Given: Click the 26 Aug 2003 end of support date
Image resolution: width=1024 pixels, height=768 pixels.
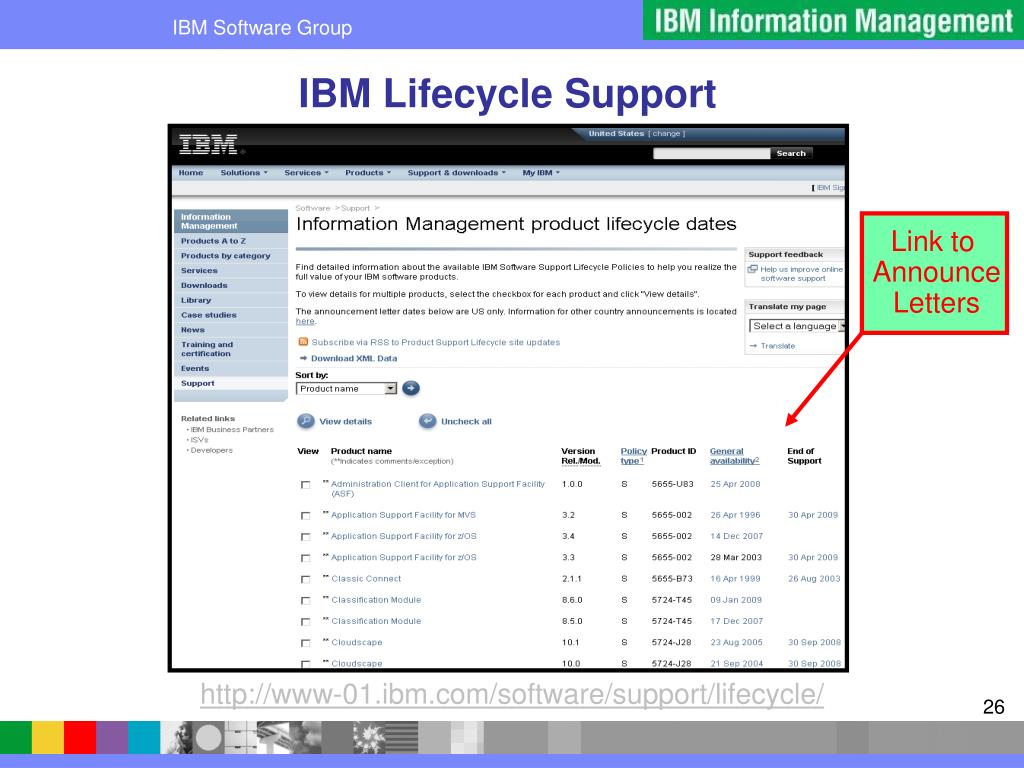Looking at the screenshot, I should point(814,579).
